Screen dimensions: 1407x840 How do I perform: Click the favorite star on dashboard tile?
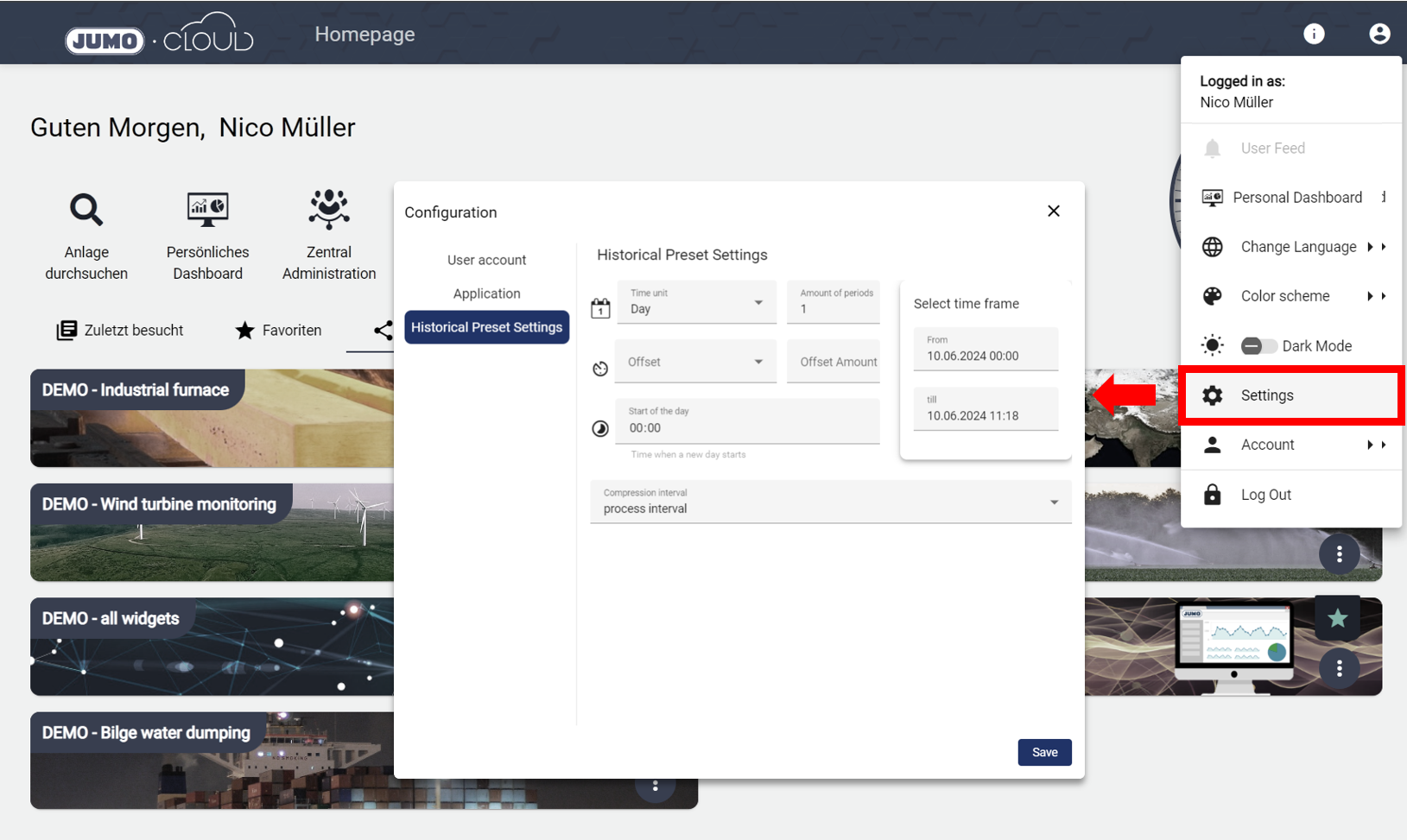[x=1337, y=618]
